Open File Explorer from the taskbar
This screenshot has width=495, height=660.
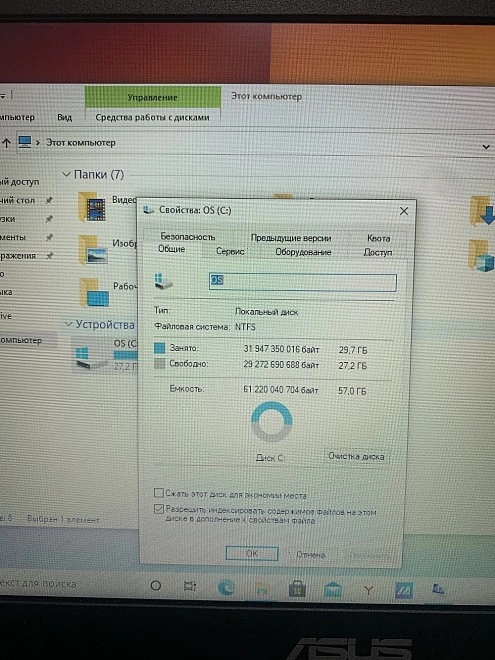pos(261,588)
